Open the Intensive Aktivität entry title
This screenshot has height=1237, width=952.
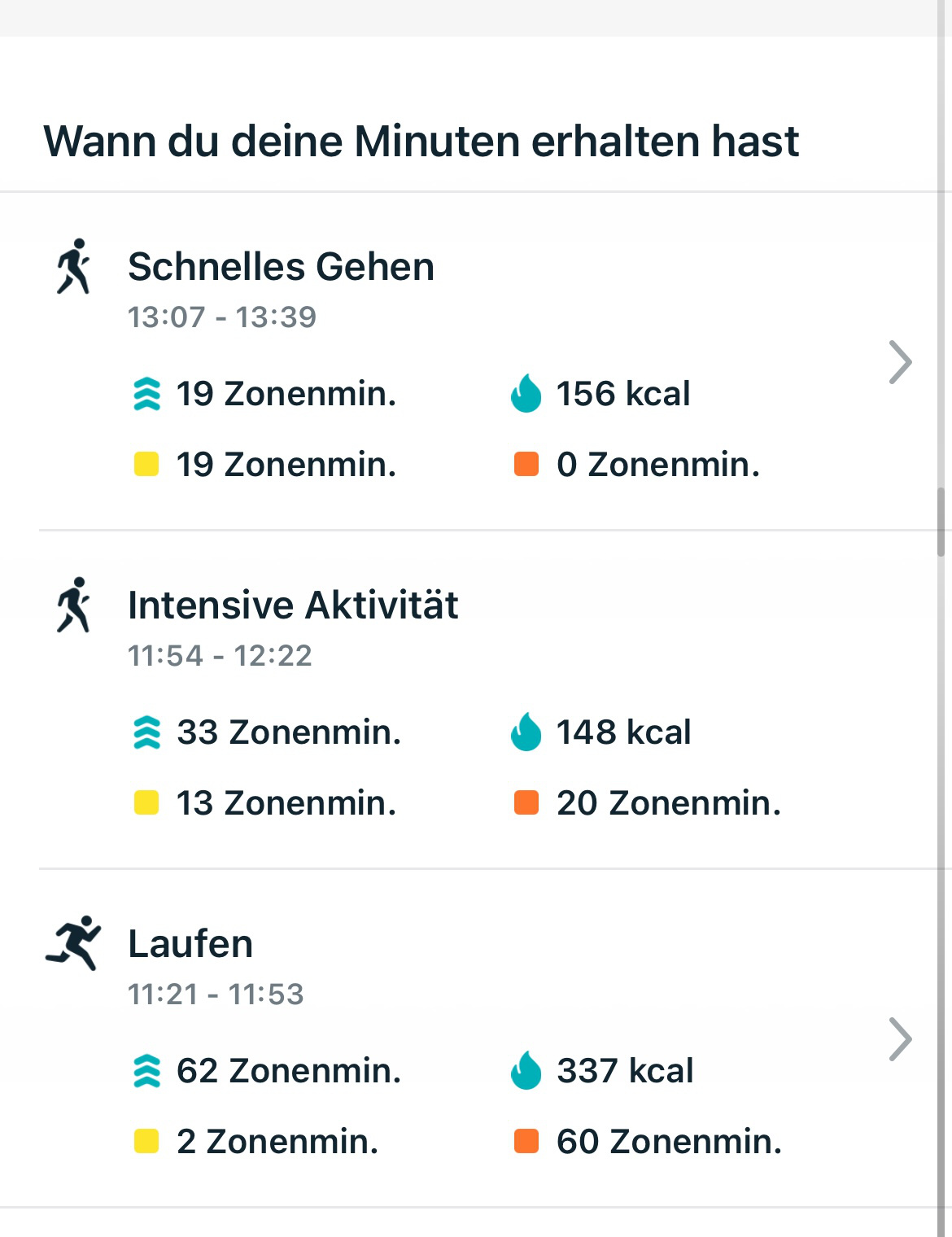tap(293, 605)
